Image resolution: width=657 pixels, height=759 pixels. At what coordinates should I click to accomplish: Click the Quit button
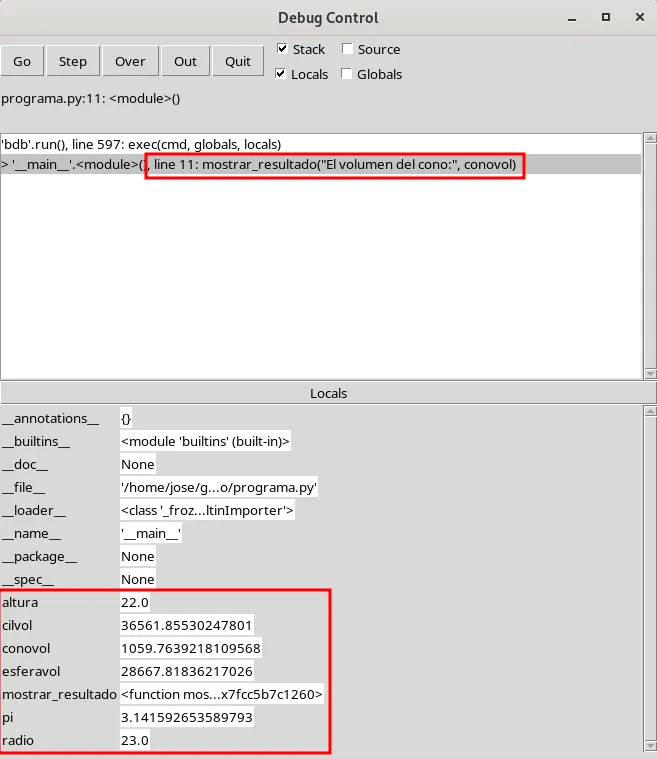[x=238, y=61]
